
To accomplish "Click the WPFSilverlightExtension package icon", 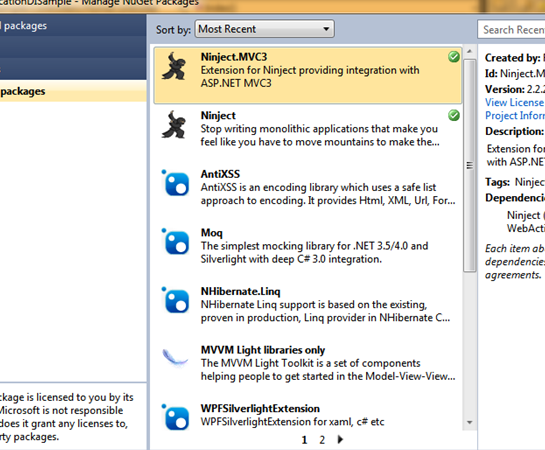I will (176, 417).
